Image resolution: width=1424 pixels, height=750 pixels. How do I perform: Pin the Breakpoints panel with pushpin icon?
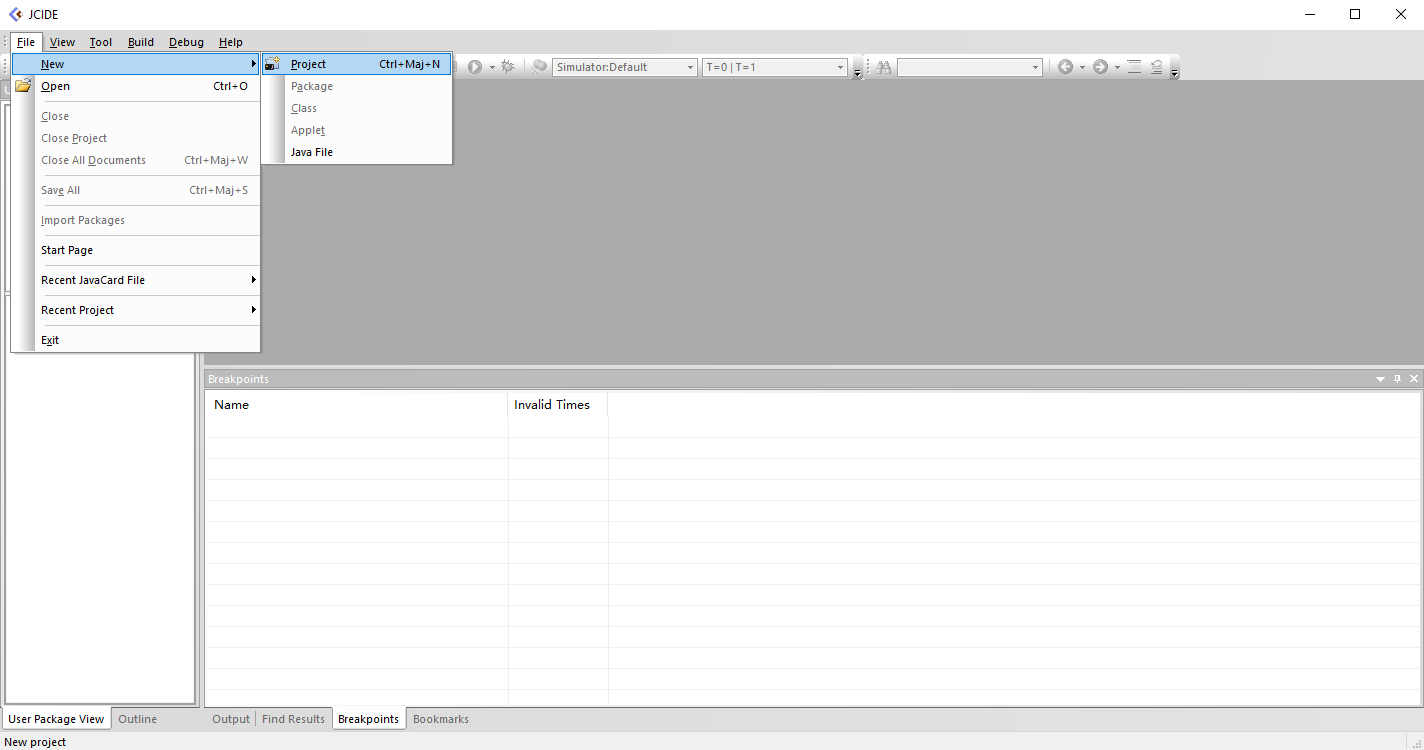pos(1397,379)
